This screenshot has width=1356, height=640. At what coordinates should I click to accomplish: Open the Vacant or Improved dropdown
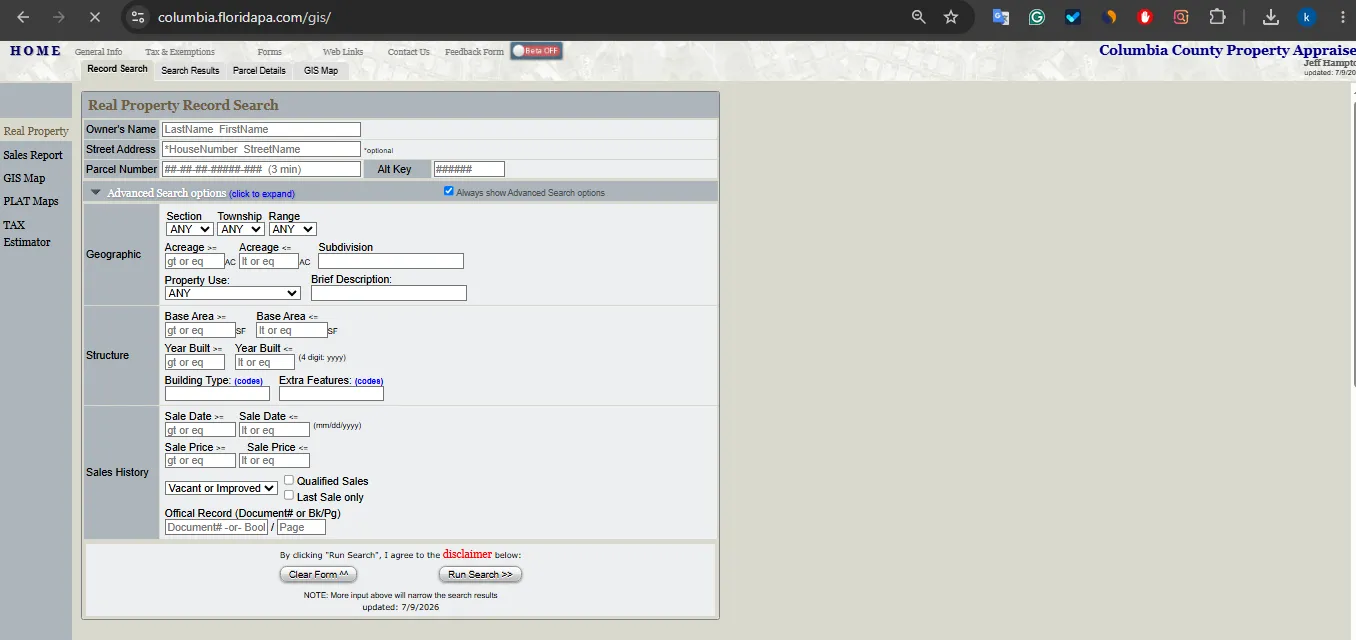[x=221, y=488]
